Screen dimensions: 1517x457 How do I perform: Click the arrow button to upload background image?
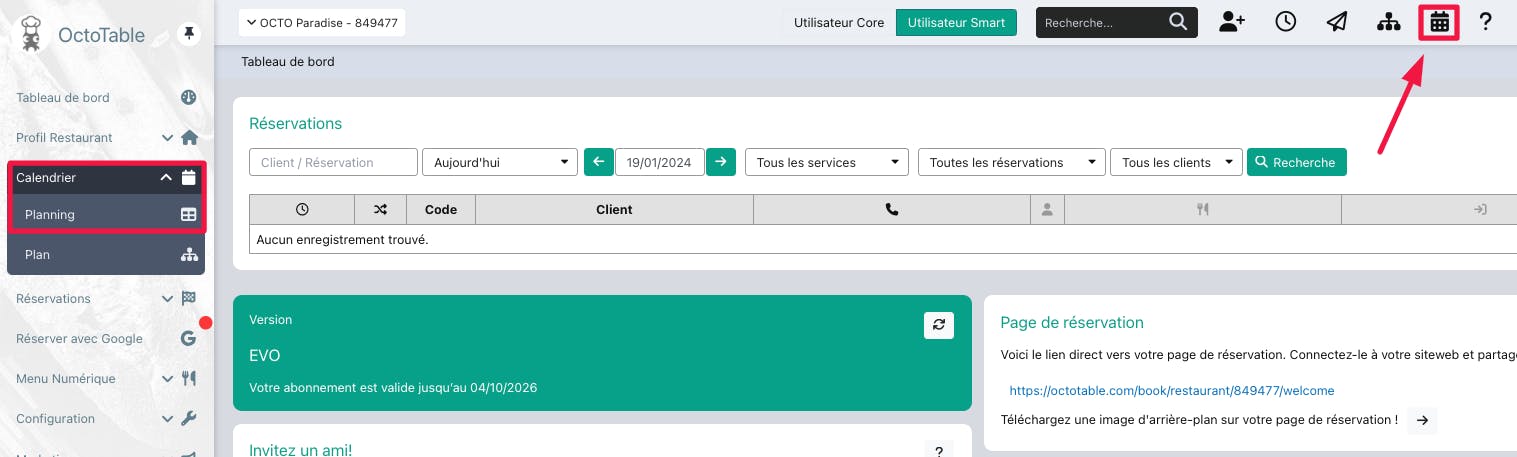[1422, 420]
